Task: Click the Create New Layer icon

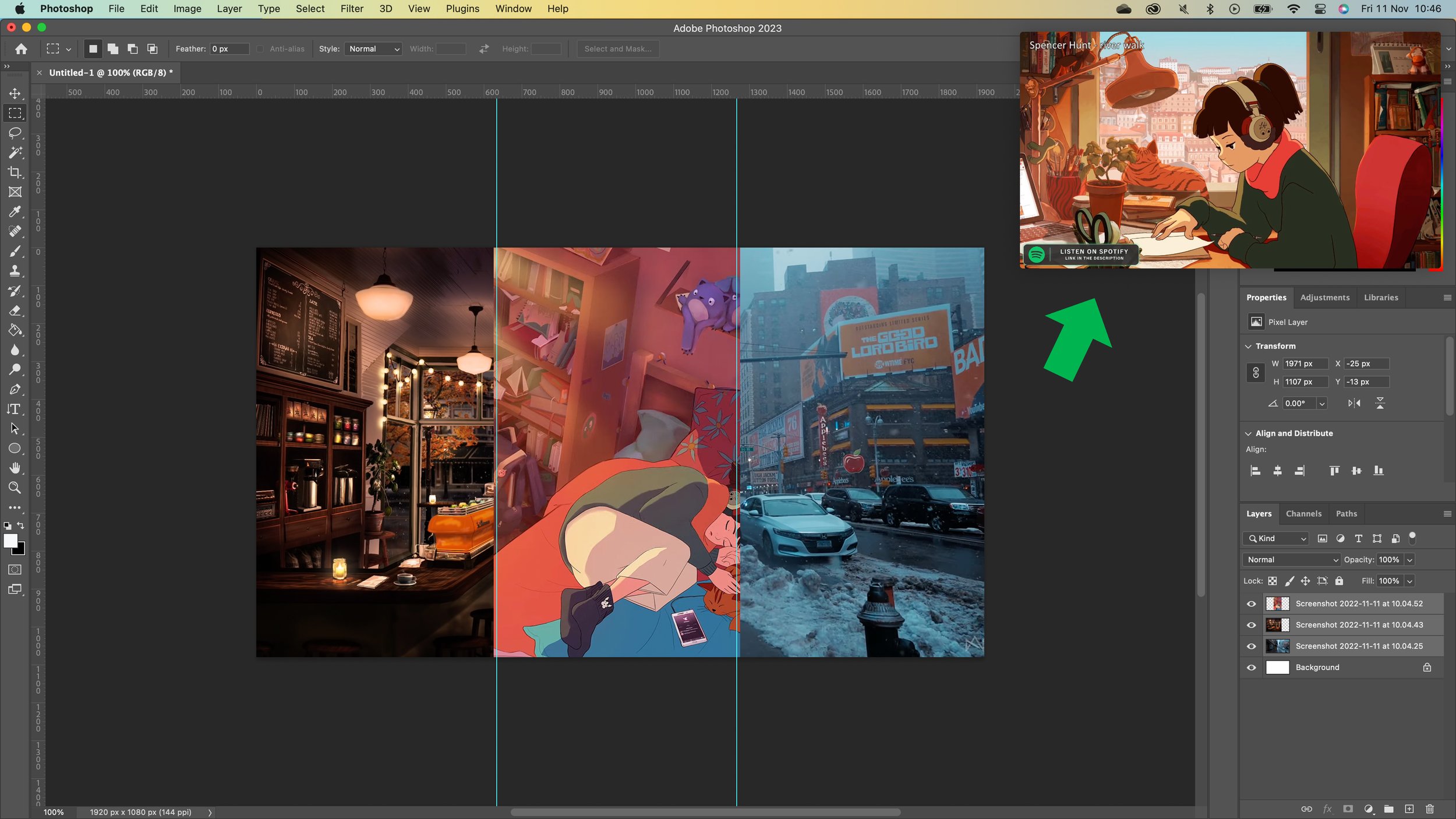Action: pos(1409,809)
